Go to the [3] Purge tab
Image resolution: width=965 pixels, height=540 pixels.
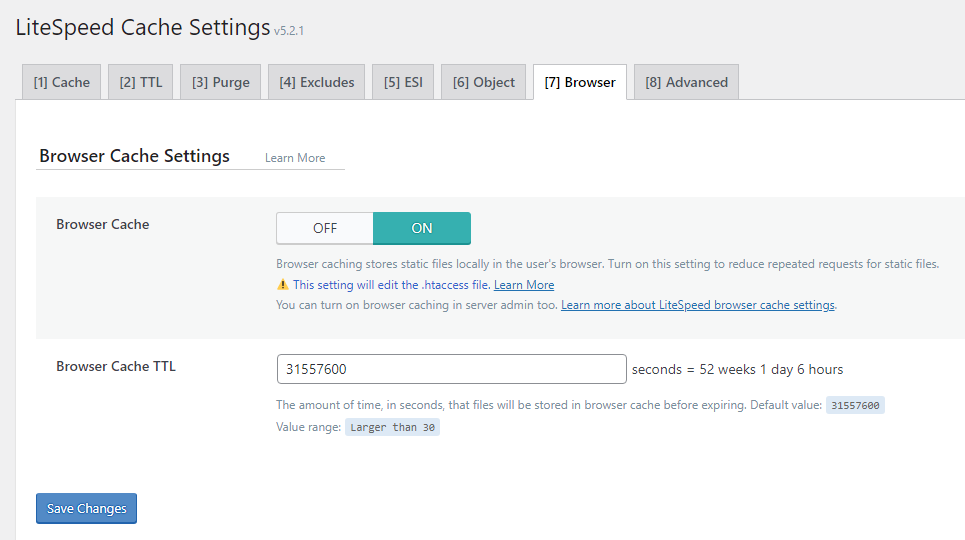pyautogui.click(x=220, y=82)
